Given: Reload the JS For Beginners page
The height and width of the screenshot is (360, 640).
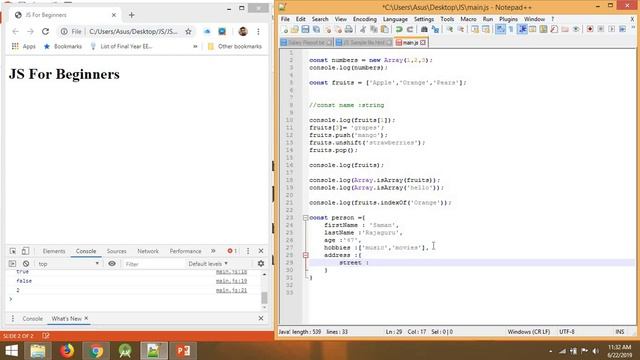Looking at the screenshot, I should point(45,31).
